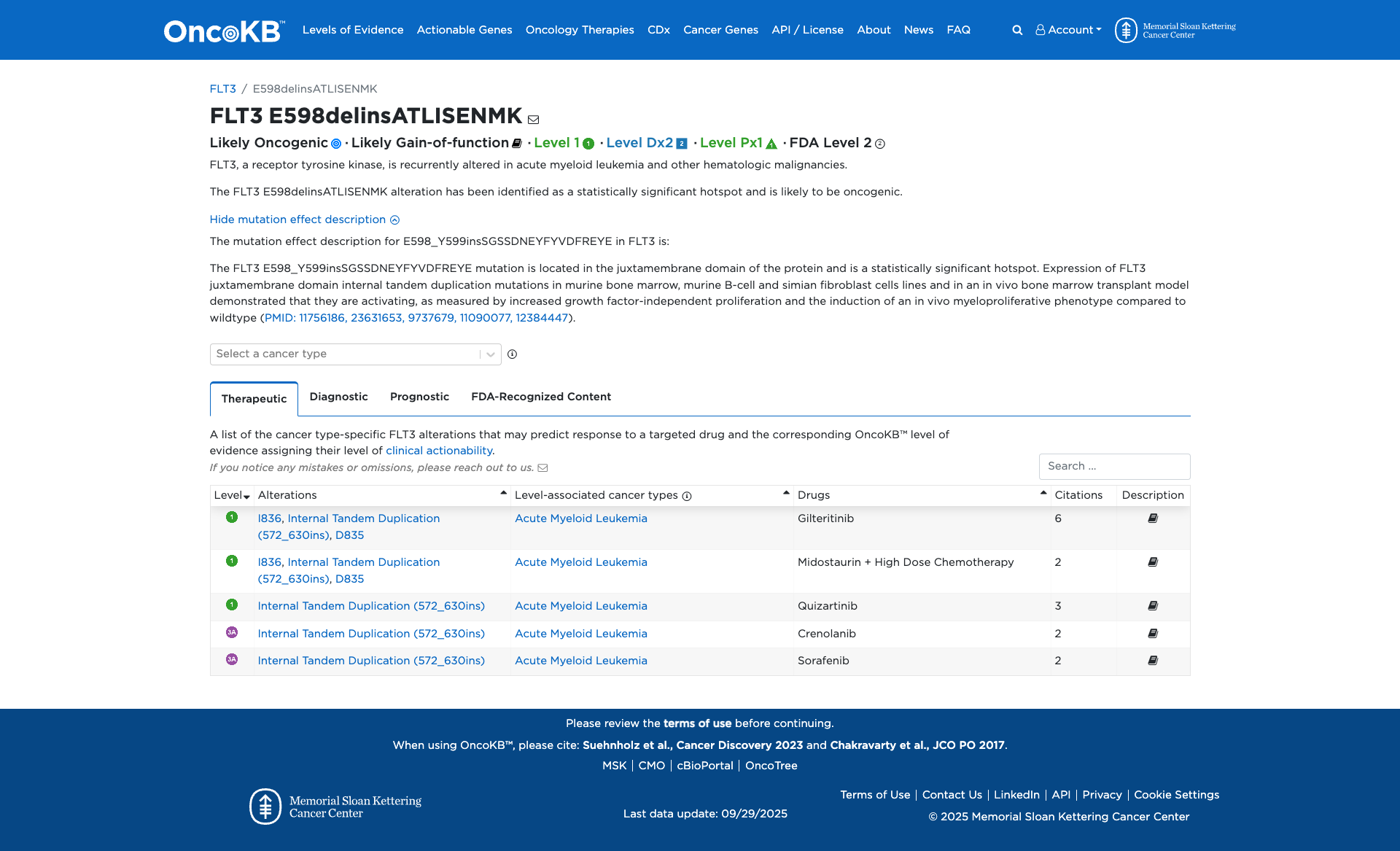1400x851 pixels.
Task: Click the Likely Oncogenic bullseye icon
Action: click(x=336, y=144)
